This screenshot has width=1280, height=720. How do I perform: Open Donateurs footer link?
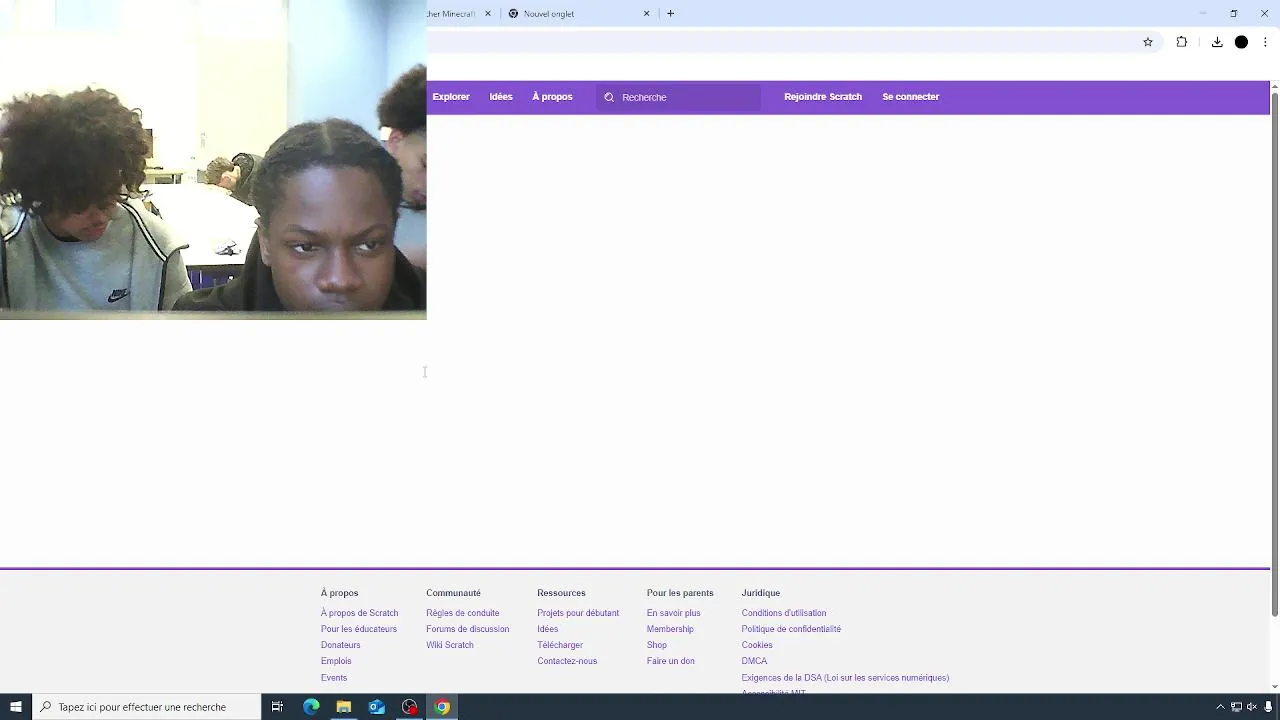(x=340, y=645)
